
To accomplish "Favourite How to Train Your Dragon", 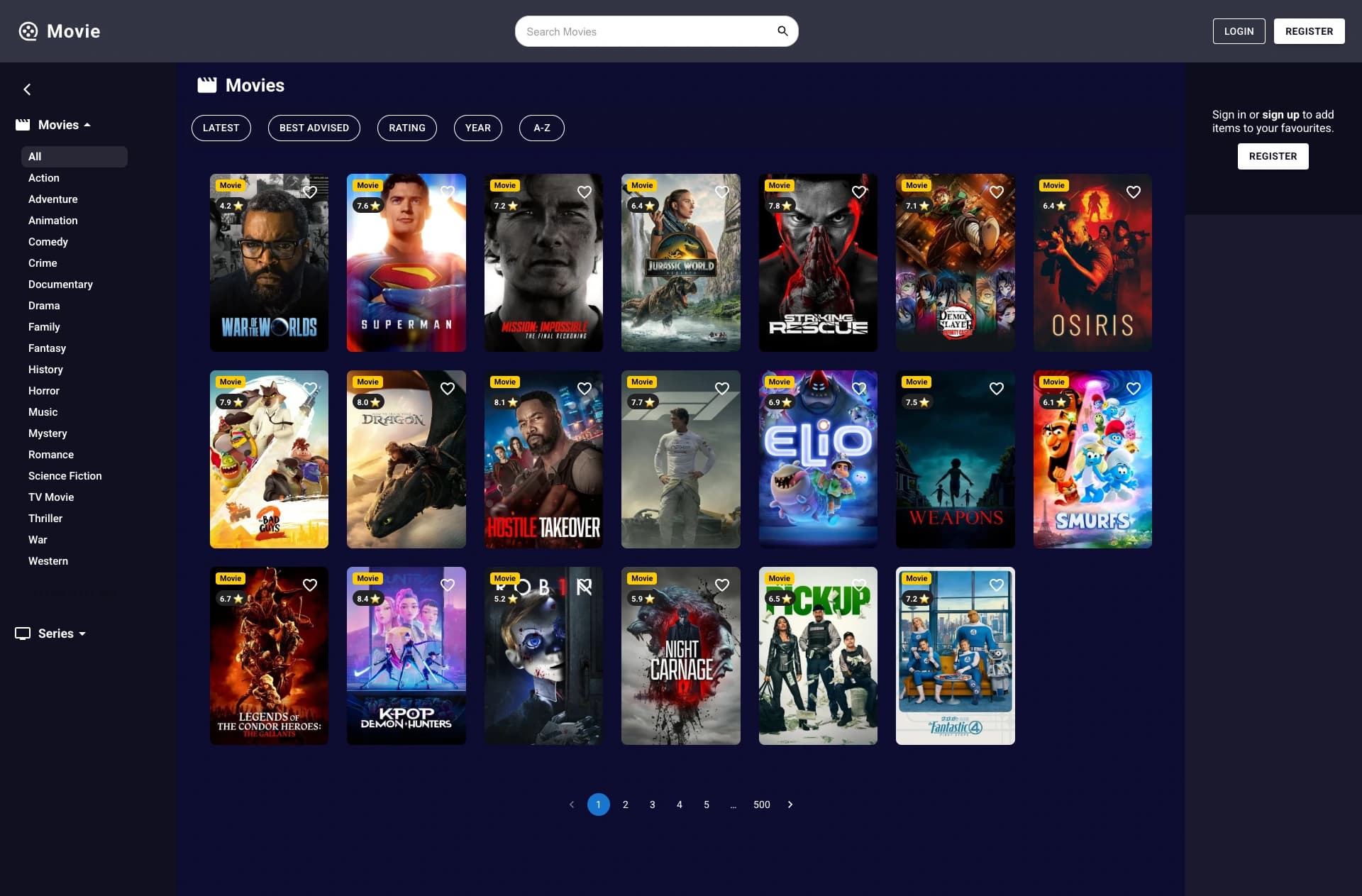I will [x=448, y=389].
